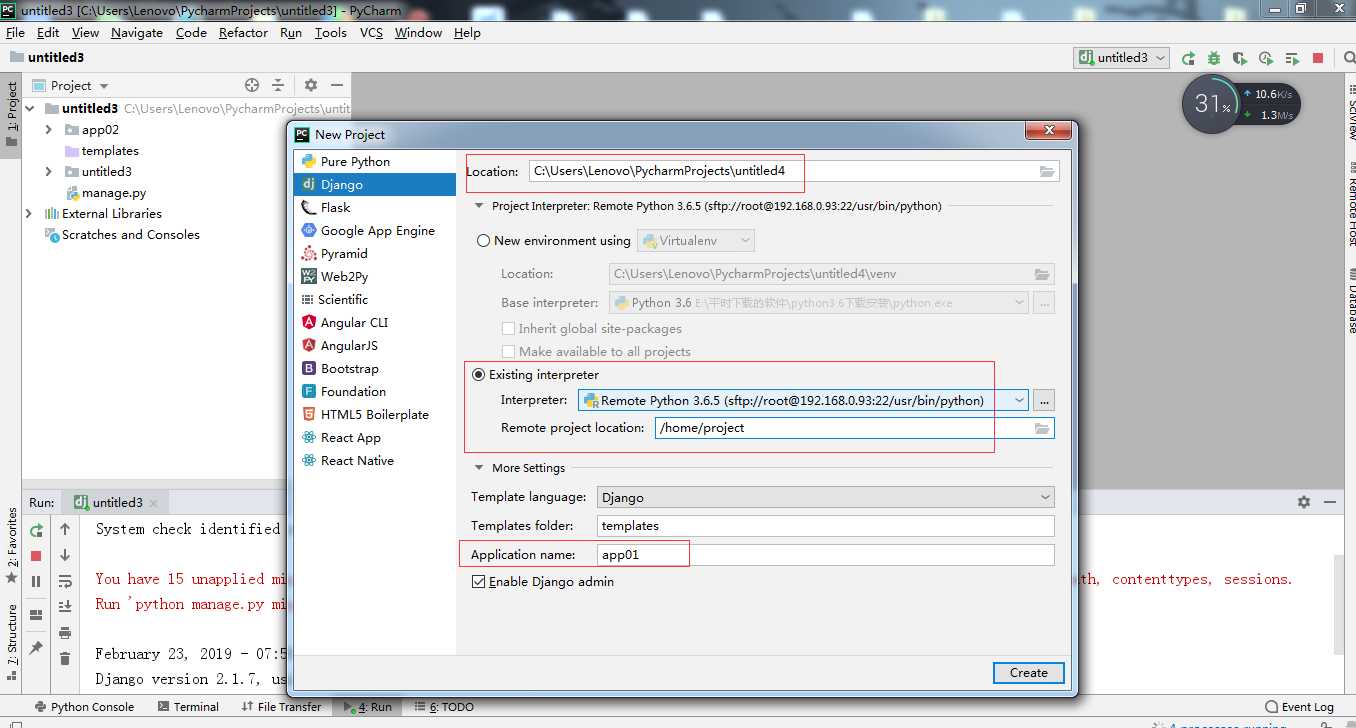Open the Event Log
1356x728 pixels.
(1299, 707)
